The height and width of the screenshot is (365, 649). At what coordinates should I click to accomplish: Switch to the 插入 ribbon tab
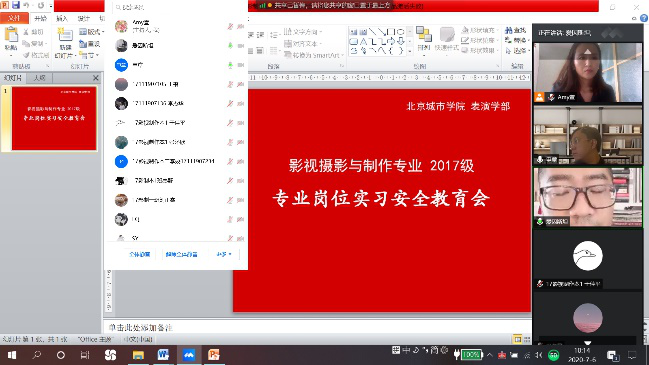coord(62,18)
